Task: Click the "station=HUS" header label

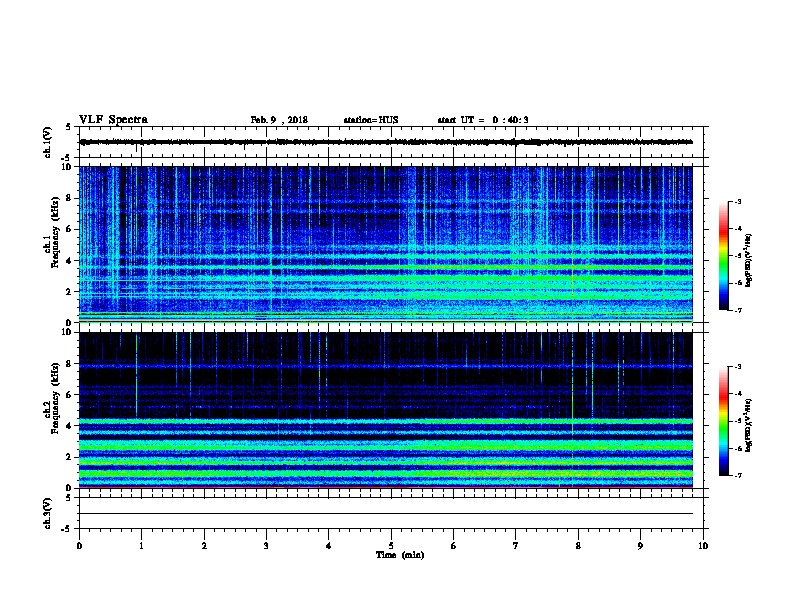Action: point(371,120)
